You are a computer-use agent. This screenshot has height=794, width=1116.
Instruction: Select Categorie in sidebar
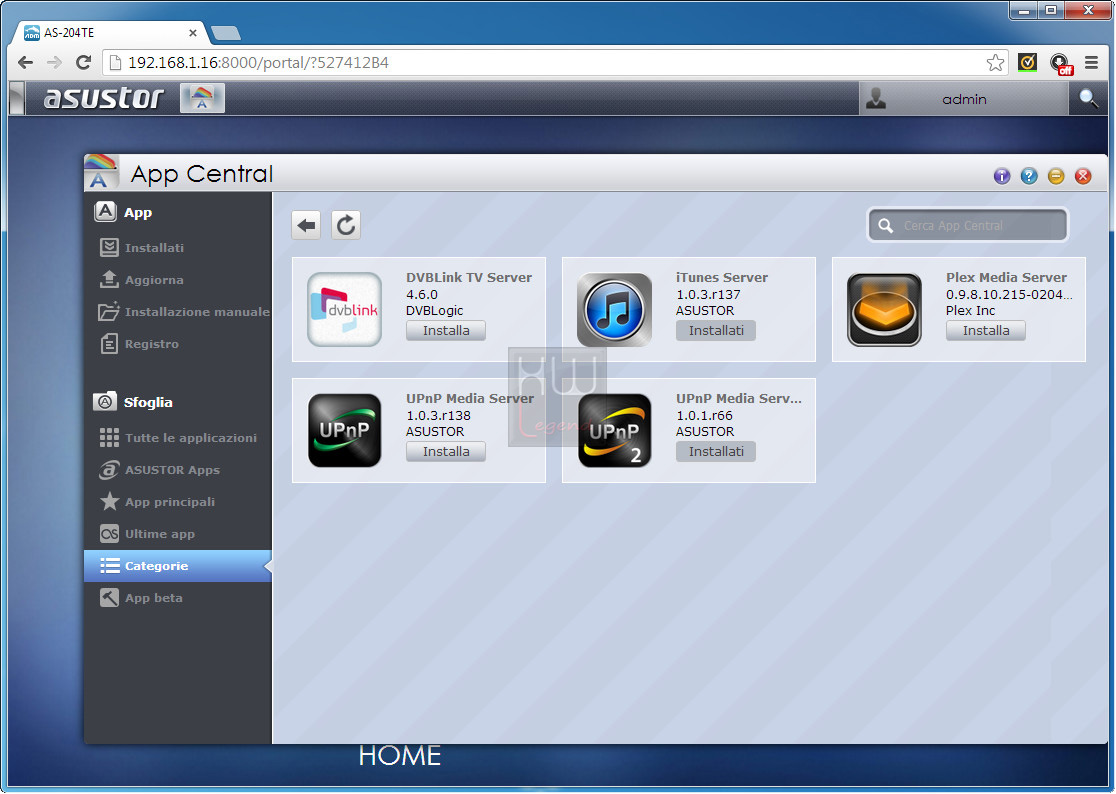[178, 566]
